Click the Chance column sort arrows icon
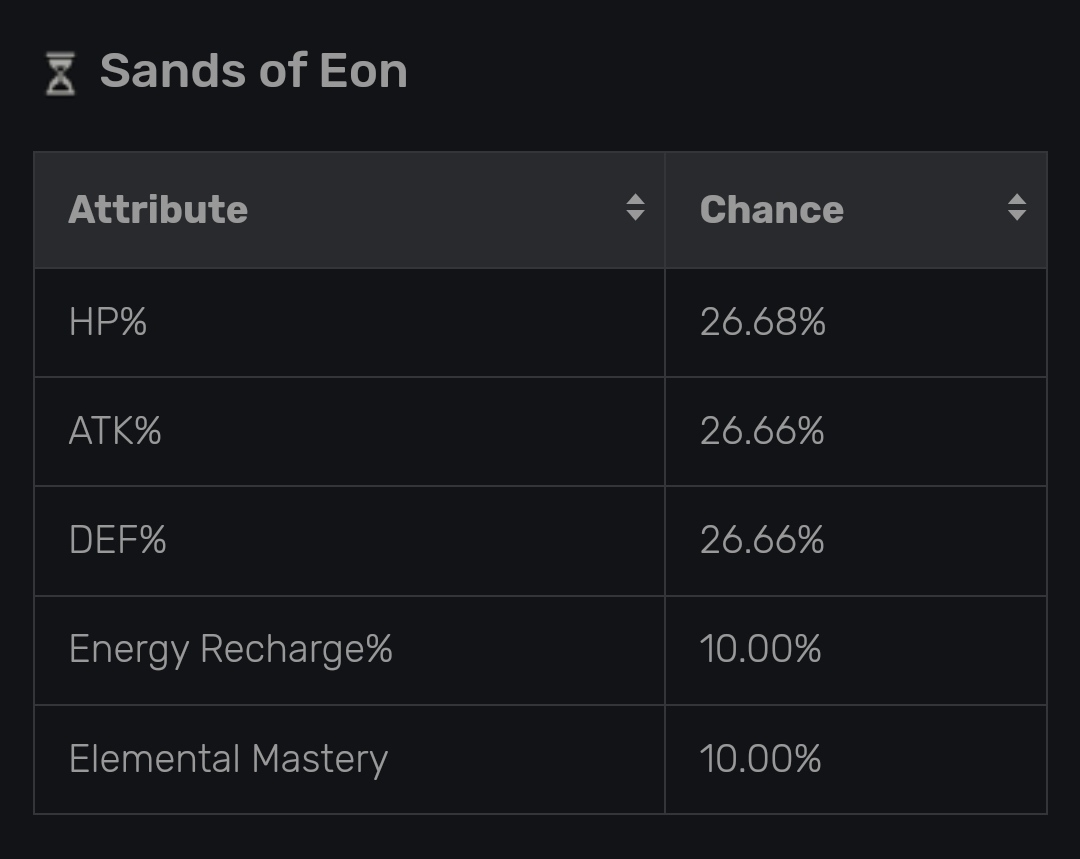Viewport: 1080px width, 859px height. tap(1017, 208)
